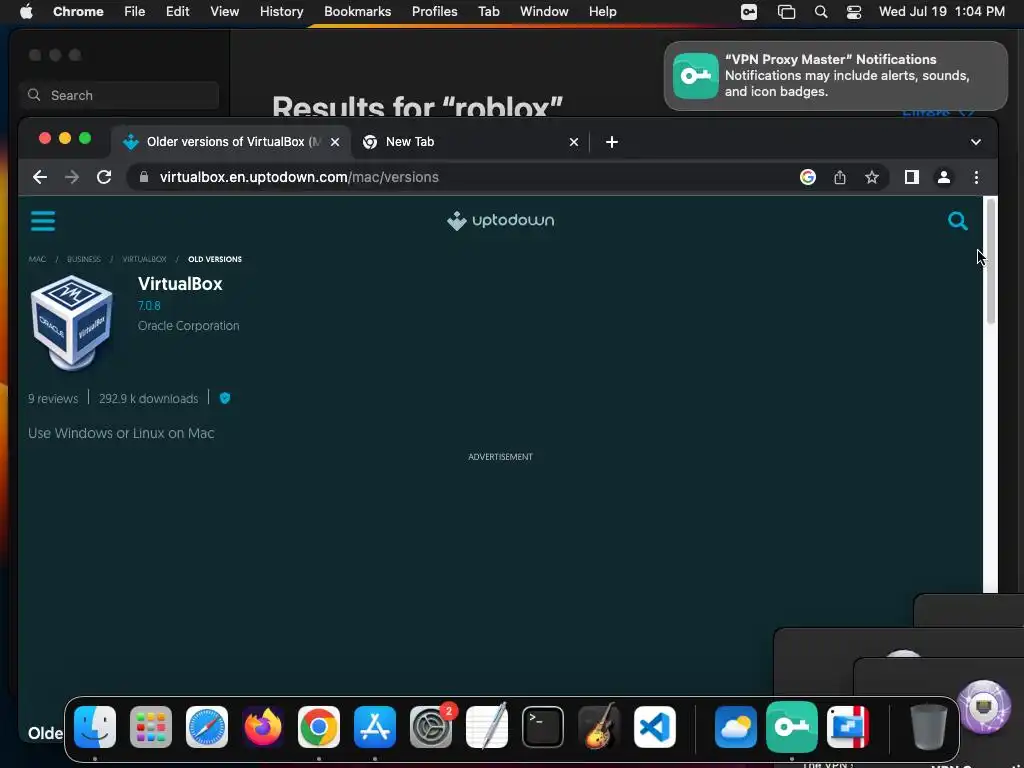1024x768 pixels.
Task: Share this page using share icon
Action: (x=840, y=177)
